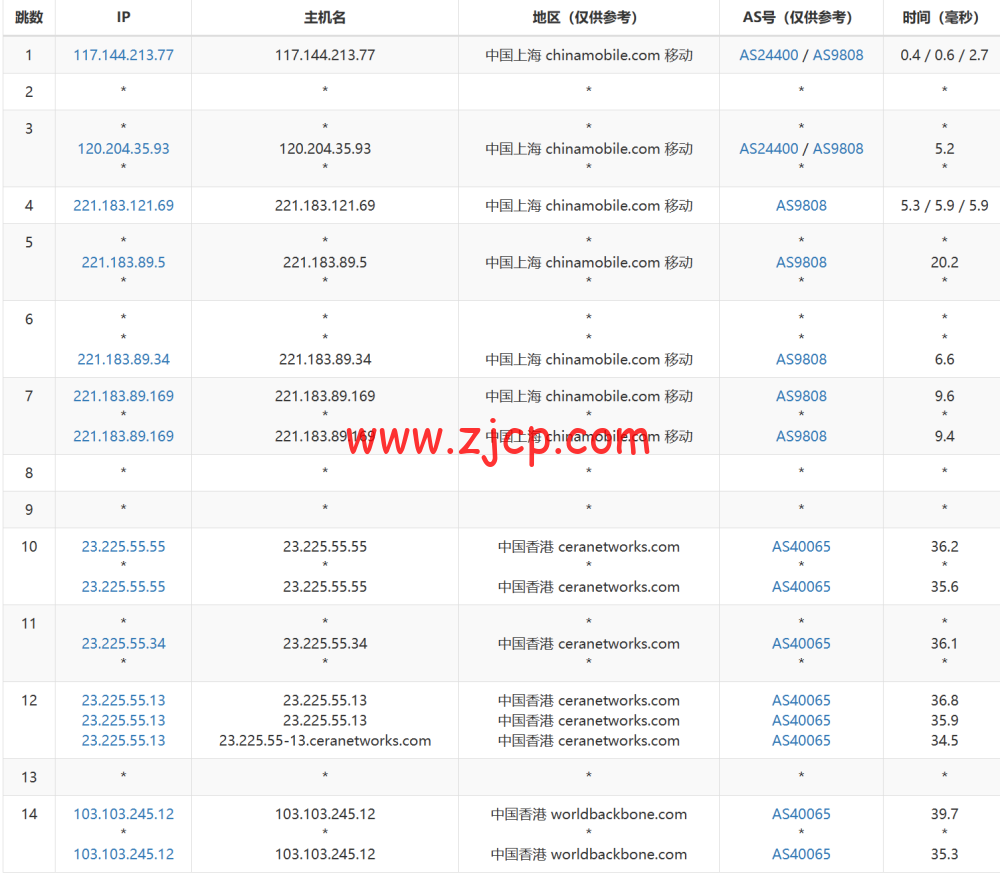Open the 221.183.89.34 IP link

(123, 359)
